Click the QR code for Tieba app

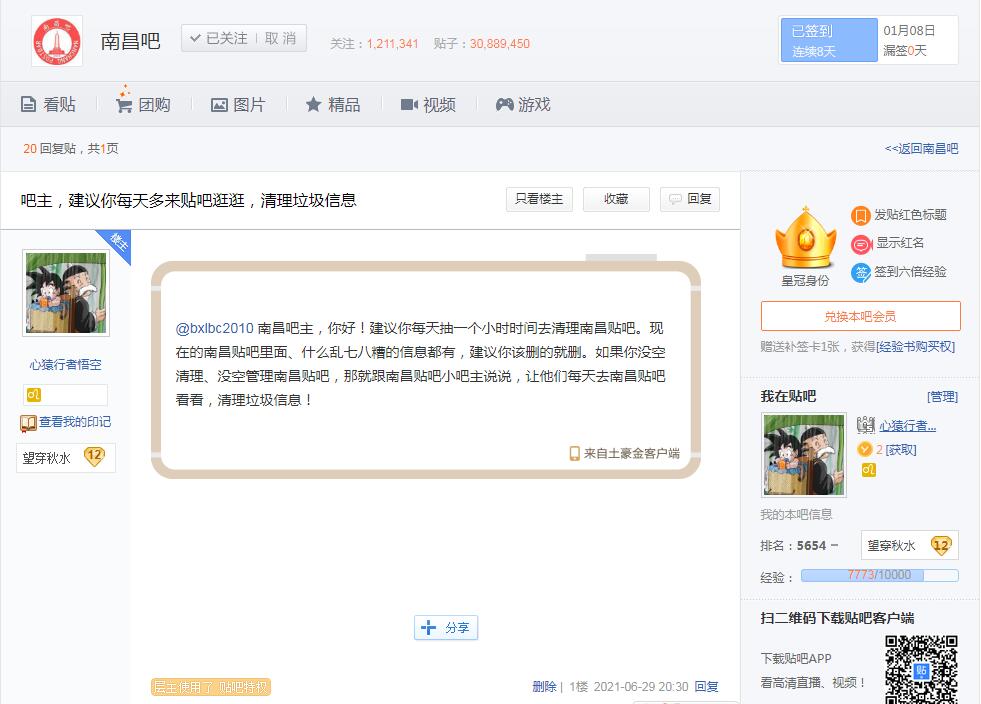click(x=921, y=669)
